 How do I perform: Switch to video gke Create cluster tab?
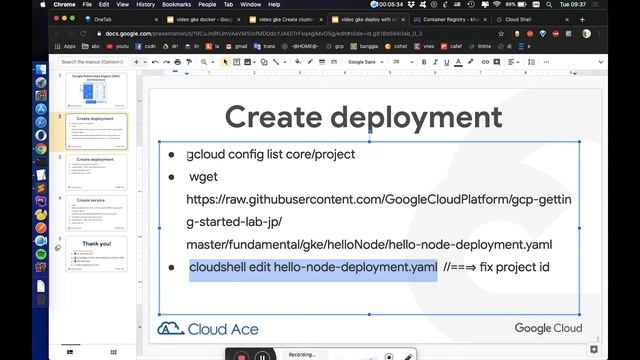pyautogui.click(x=285, y=19)
